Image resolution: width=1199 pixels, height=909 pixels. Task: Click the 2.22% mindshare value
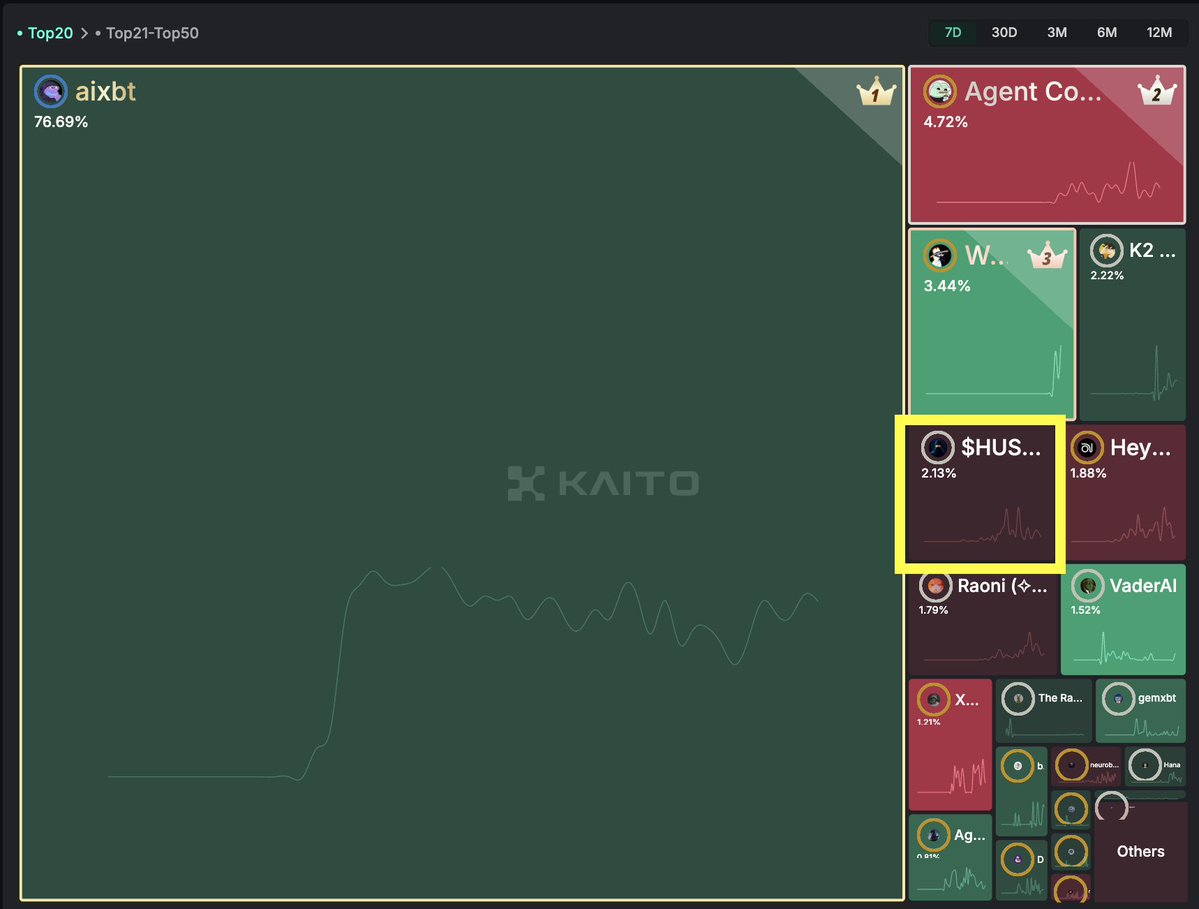[1106, 275]
